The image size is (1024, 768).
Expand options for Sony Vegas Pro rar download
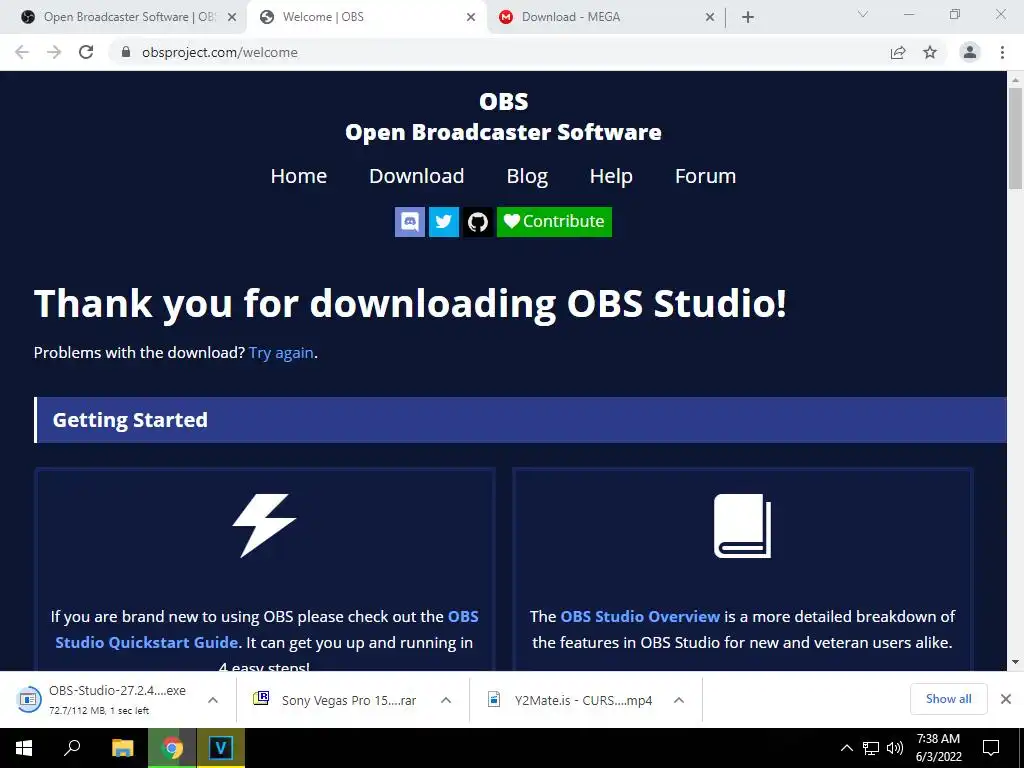click(446, 700)
